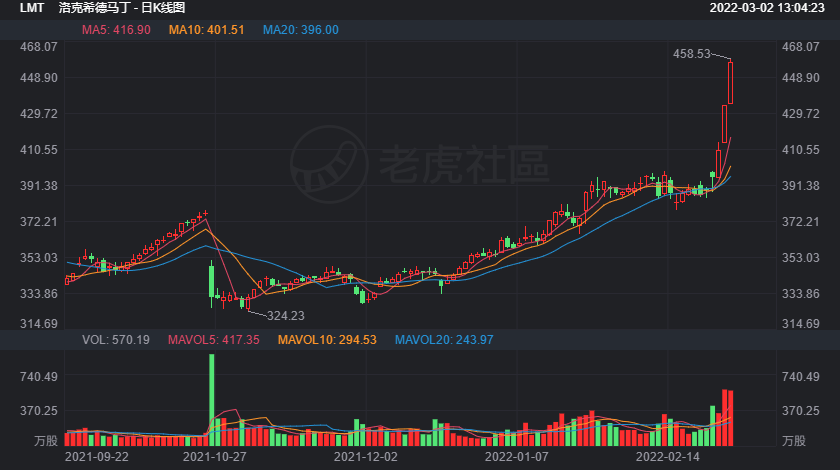Click the left axis 314.69 price label
Screen dimensions: 840x470
coord(39,324)
